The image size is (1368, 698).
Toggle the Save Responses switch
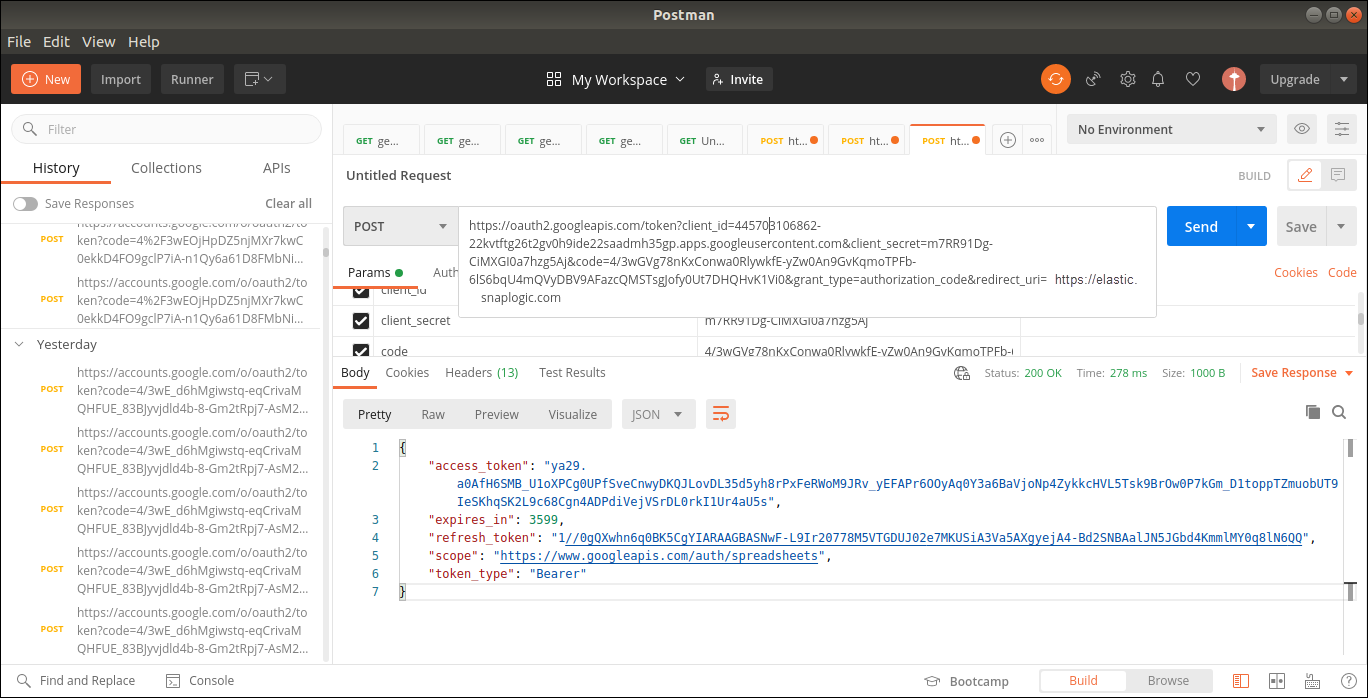[25, 204]
